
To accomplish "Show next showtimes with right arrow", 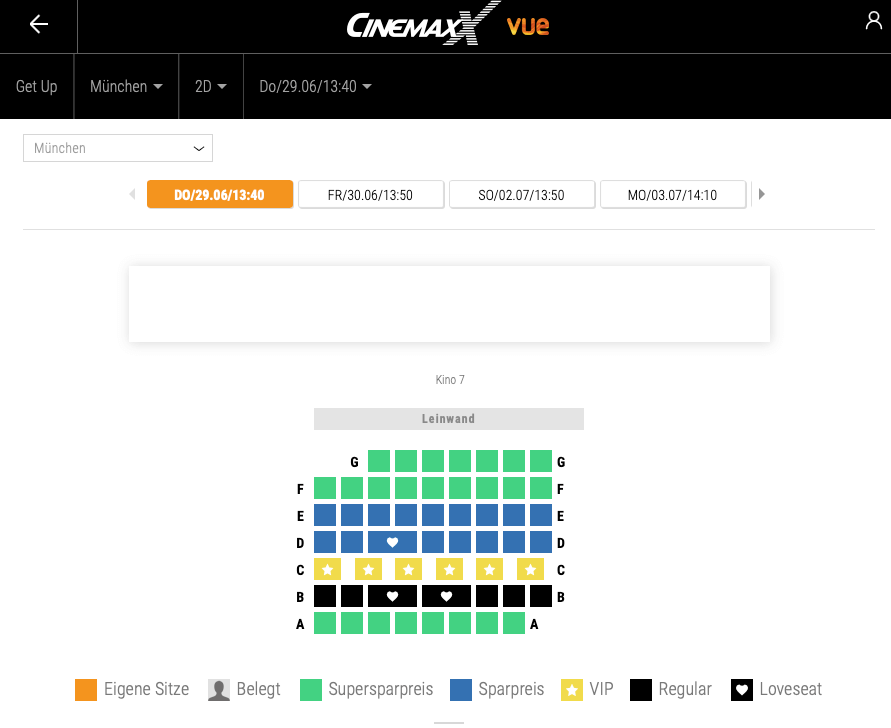I will pos(761,194).
